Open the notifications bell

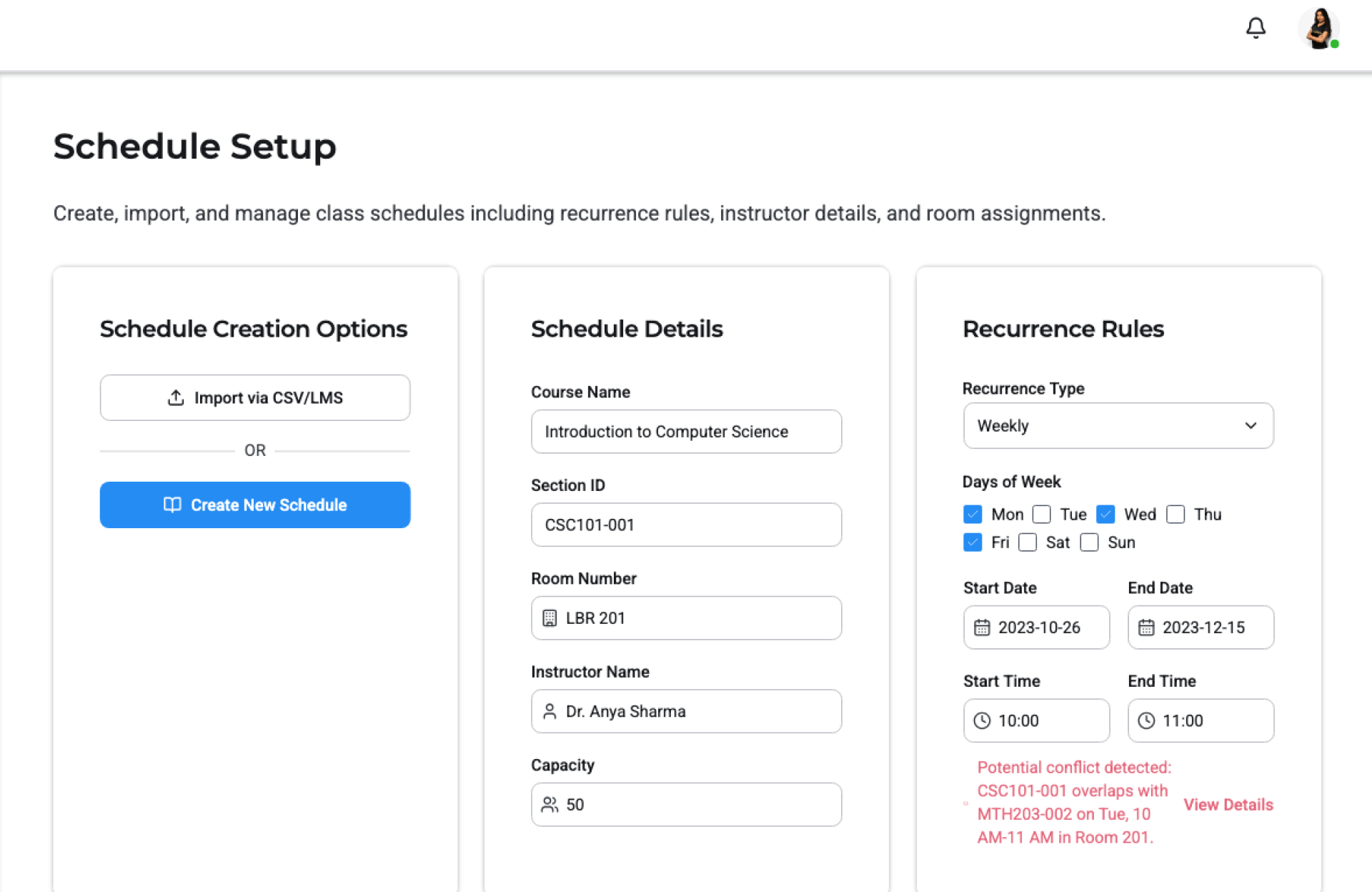click(x=1256, y=28)
